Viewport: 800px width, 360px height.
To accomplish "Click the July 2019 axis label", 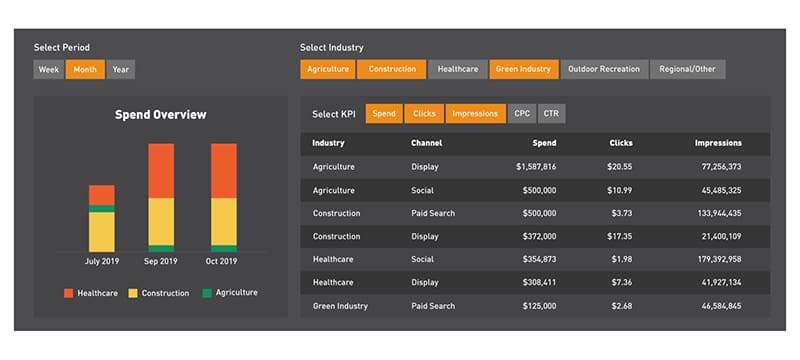I will tap(102, 261).
